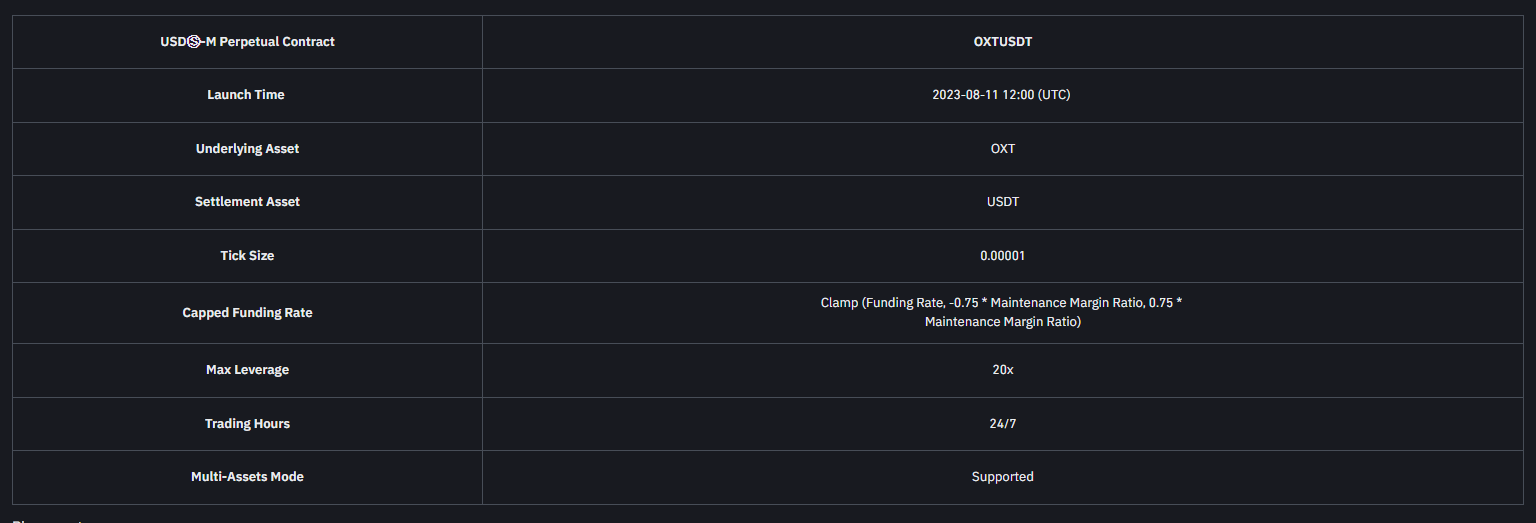Screen dimensions: 1536x523
Task: Select the USDT settlement asset value
Action: click(1002, 202)
